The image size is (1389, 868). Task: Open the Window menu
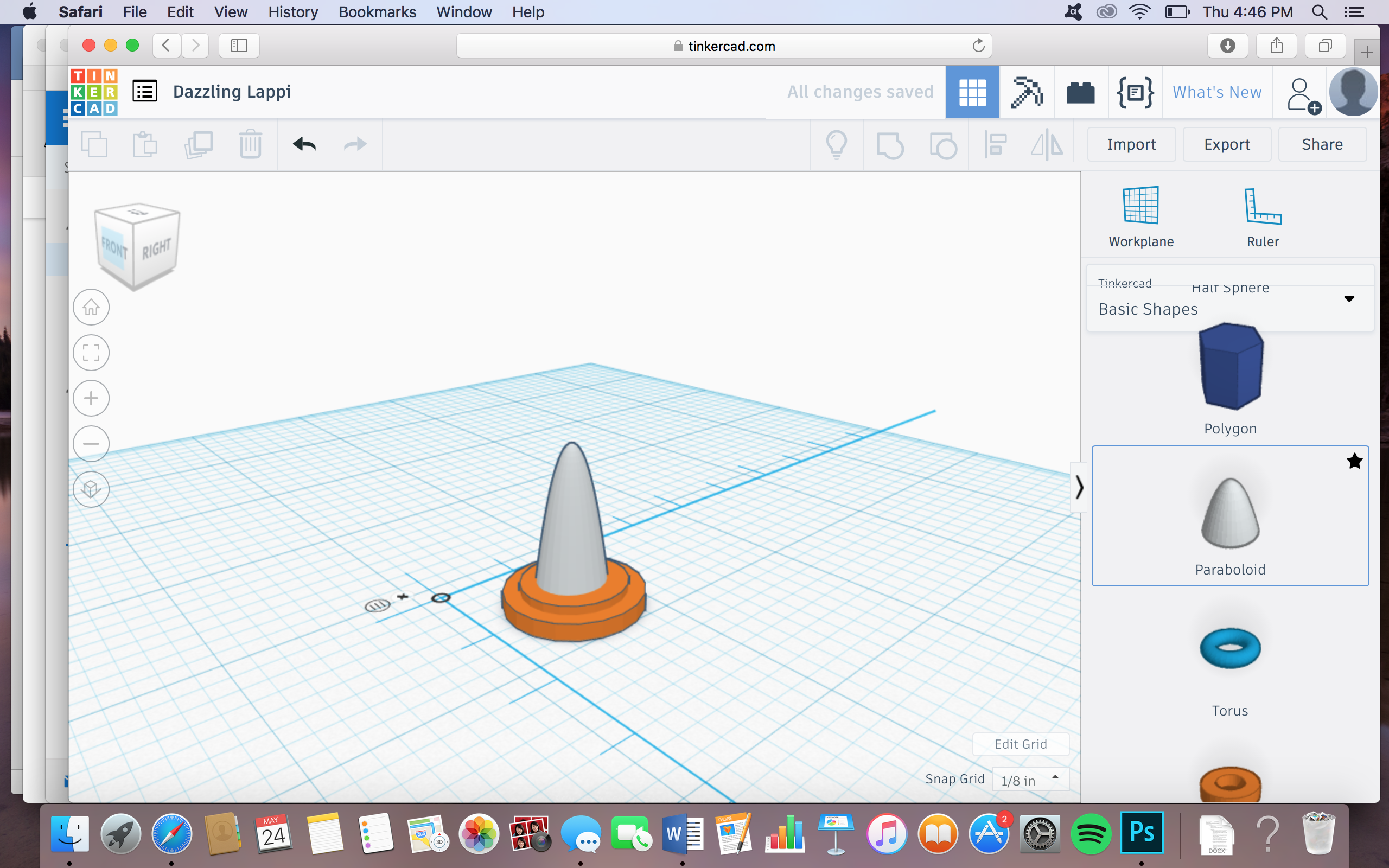click(x=464, y=12)
